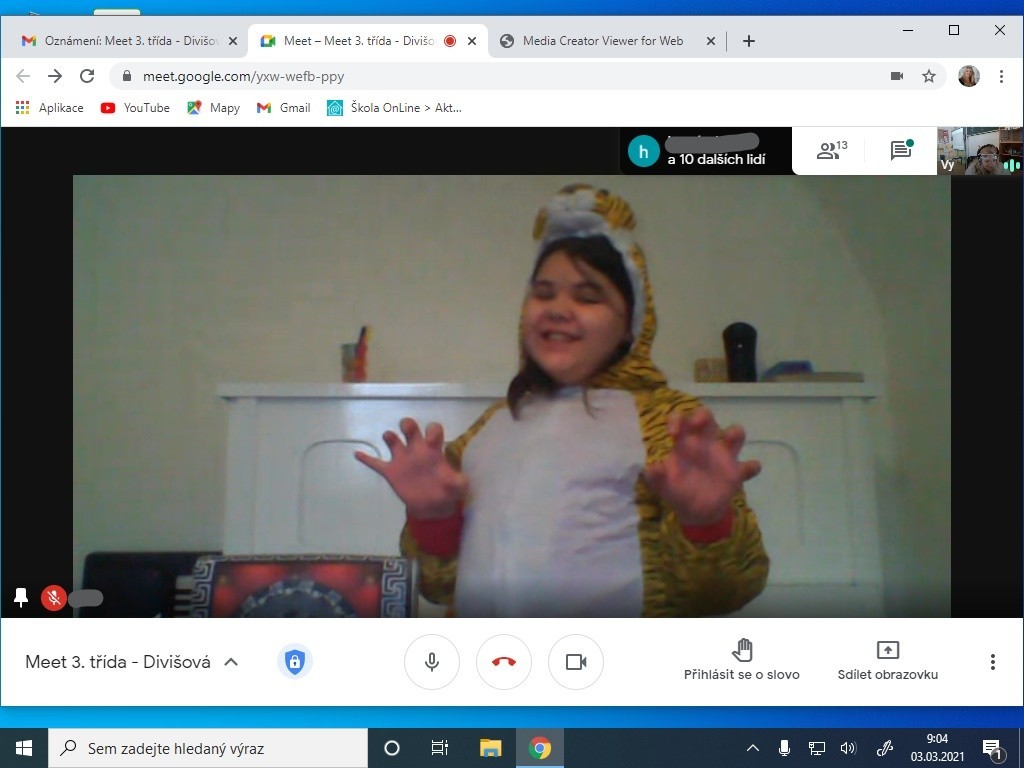Click Sdílet obrazovku to share screen
This screenshot has height=768, width=1024.
pyautogui.click(x=887, y=660)
